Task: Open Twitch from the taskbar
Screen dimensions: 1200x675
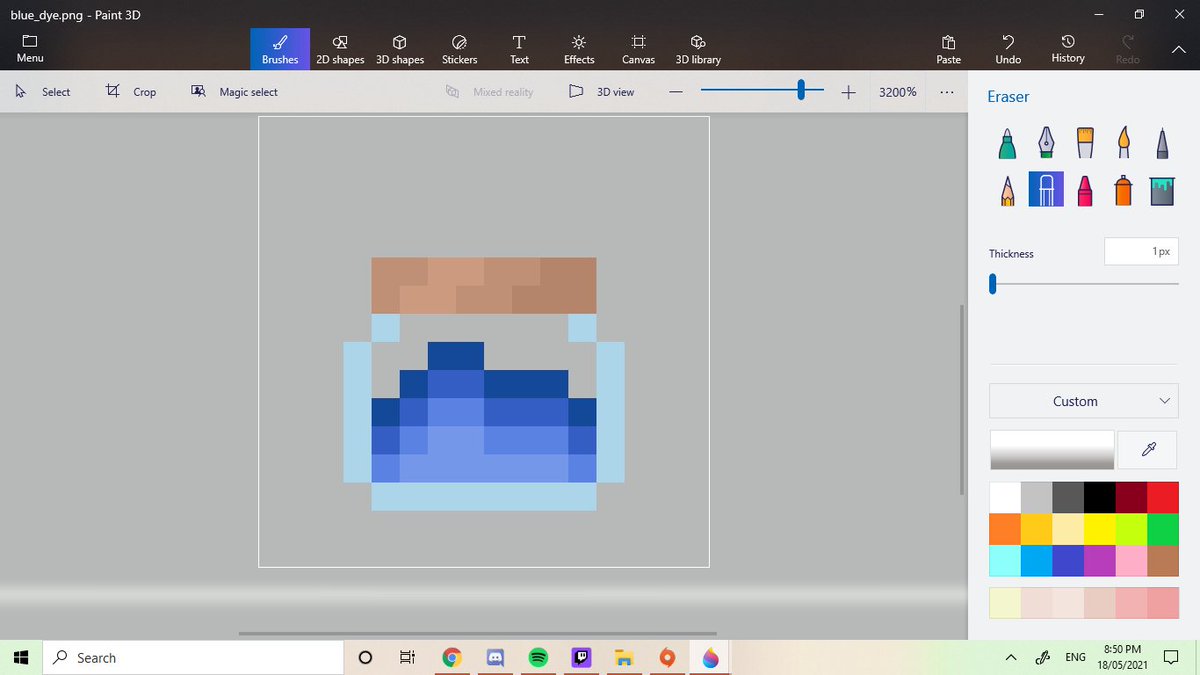Action: point(581,658)
